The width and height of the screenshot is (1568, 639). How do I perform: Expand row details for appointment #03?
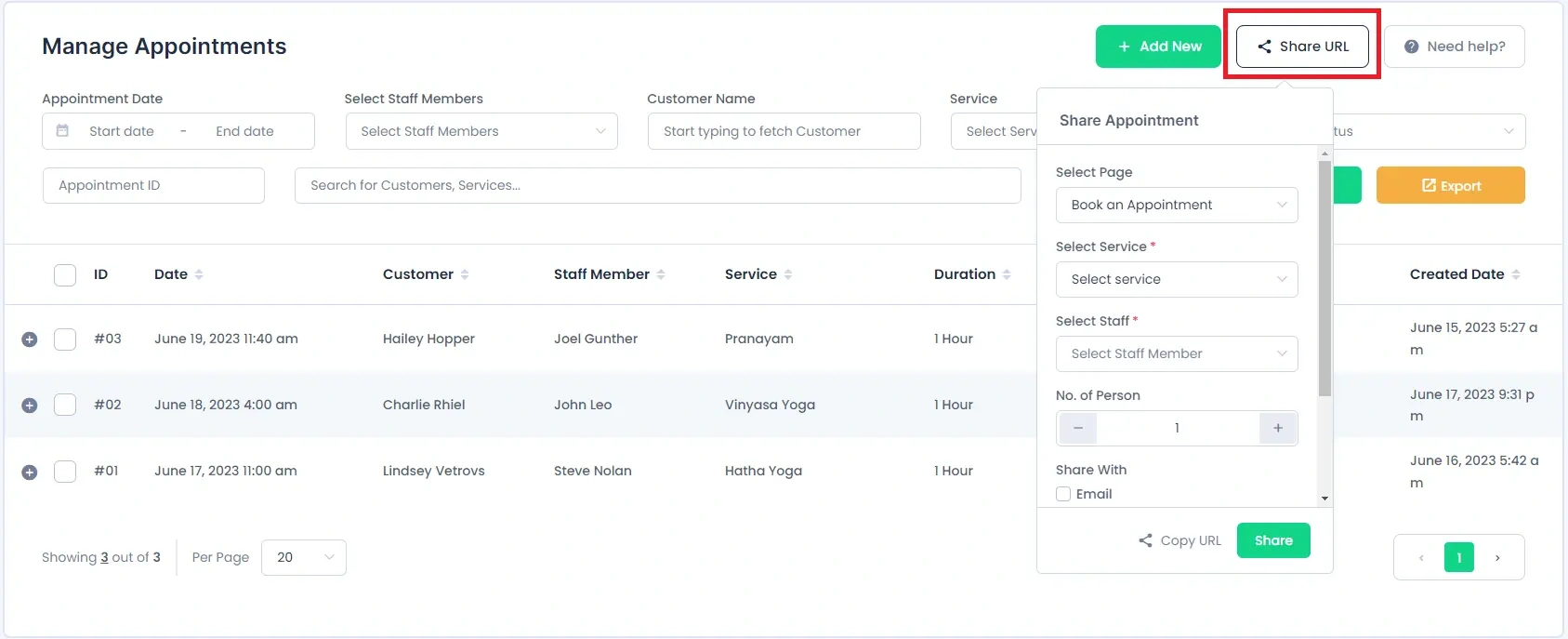click(x=30, y=339)
